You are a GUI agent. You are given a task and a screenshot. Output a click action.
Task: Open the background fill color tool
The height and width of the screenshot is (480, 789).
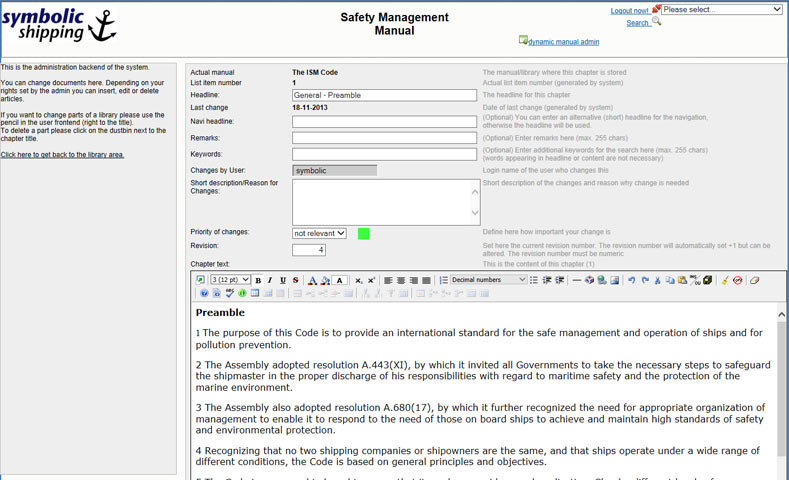(326, 280)
